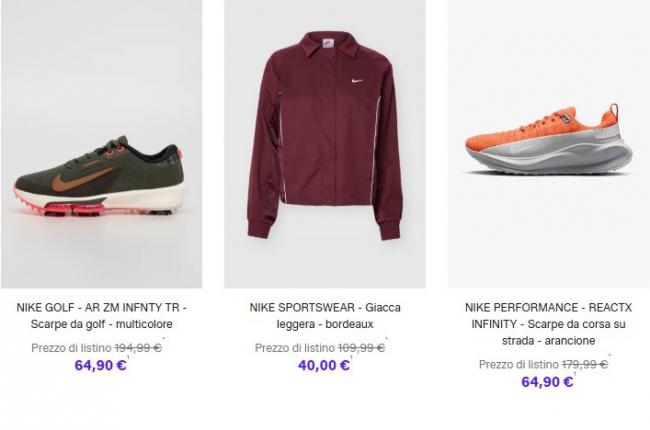
Task: Click the Prezzo di listino label under the jacket
Action: (295, 348)
